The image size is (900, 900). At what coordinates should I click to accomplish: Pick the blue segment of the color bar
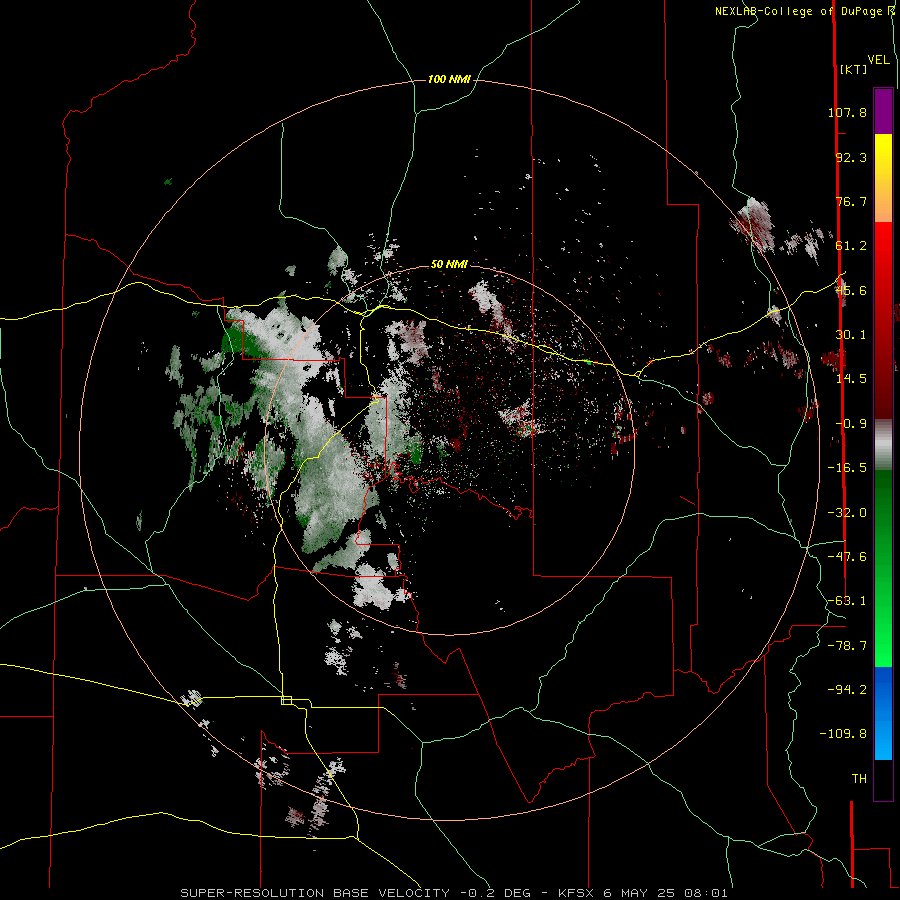coord(883,689)
